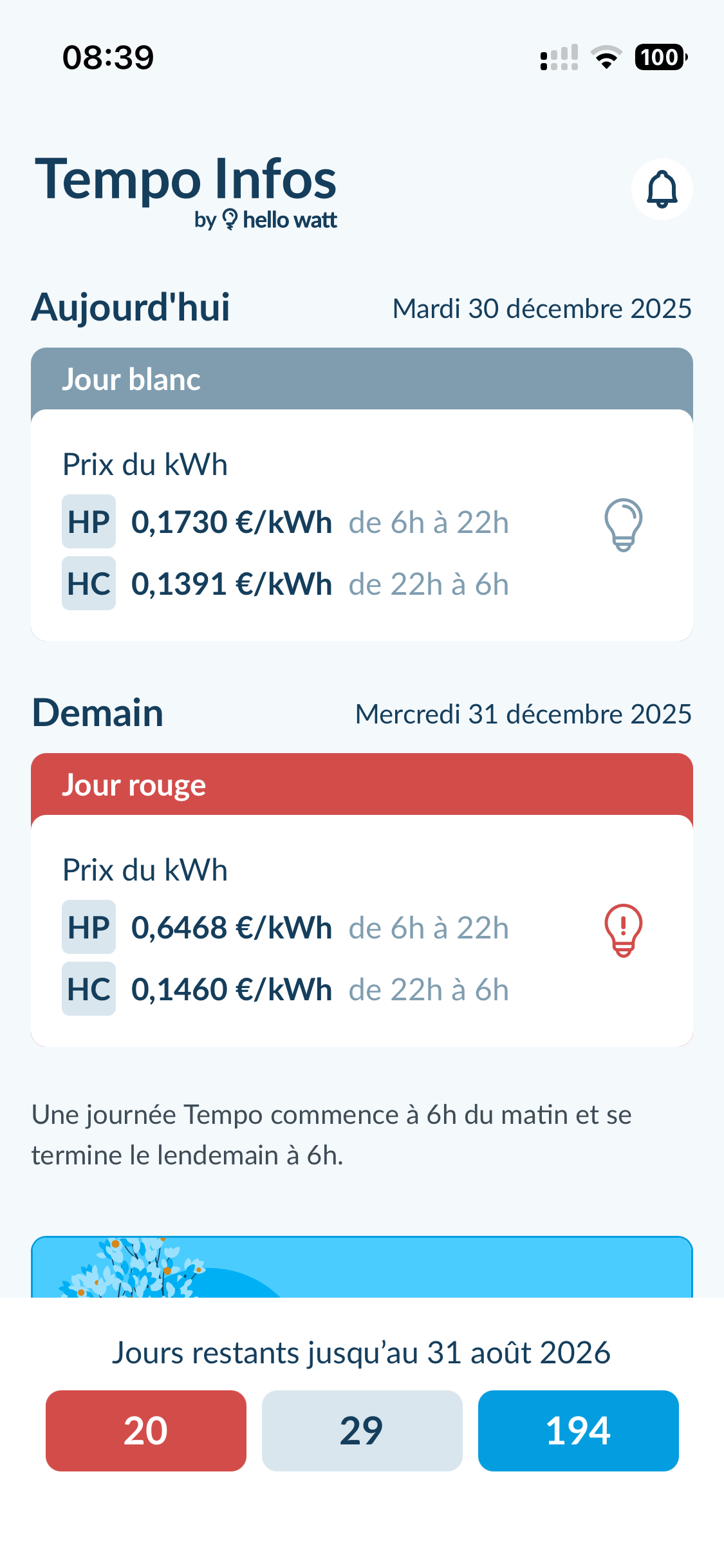This screenshot has width=724, height=1568.
Task: Select the blue days remaining counter 194
Action: [578, 1431]
